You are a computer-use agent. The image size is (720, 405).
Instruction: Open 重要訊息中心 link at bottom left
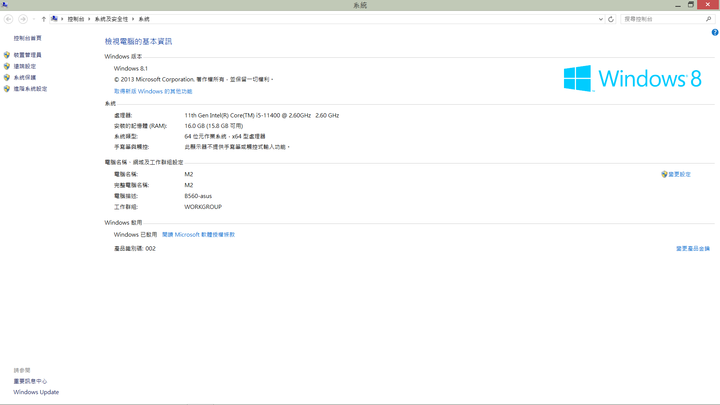[30, 381]
